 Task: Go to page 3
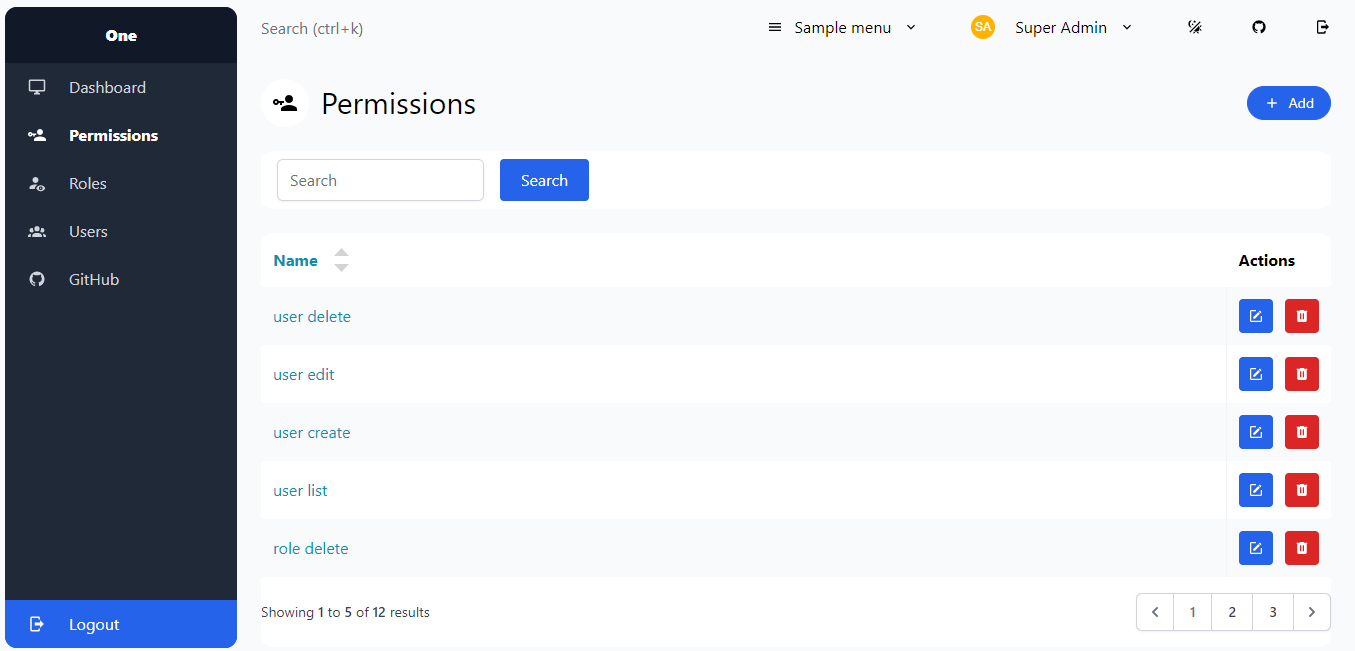tap(1273, 612)
